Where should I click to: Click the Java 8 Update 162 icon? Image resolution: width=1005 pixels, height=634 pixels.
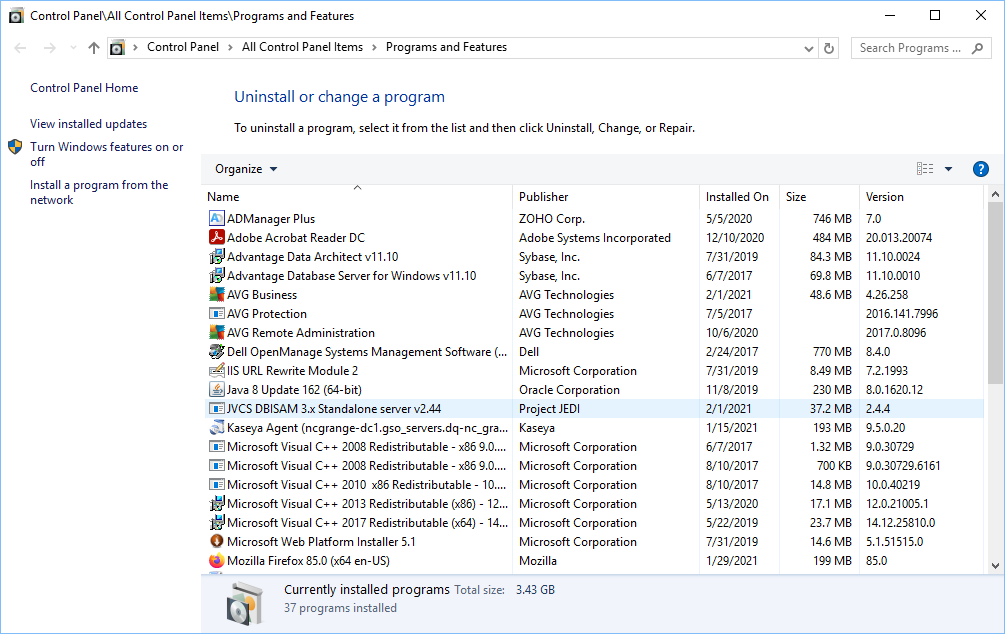217,390
